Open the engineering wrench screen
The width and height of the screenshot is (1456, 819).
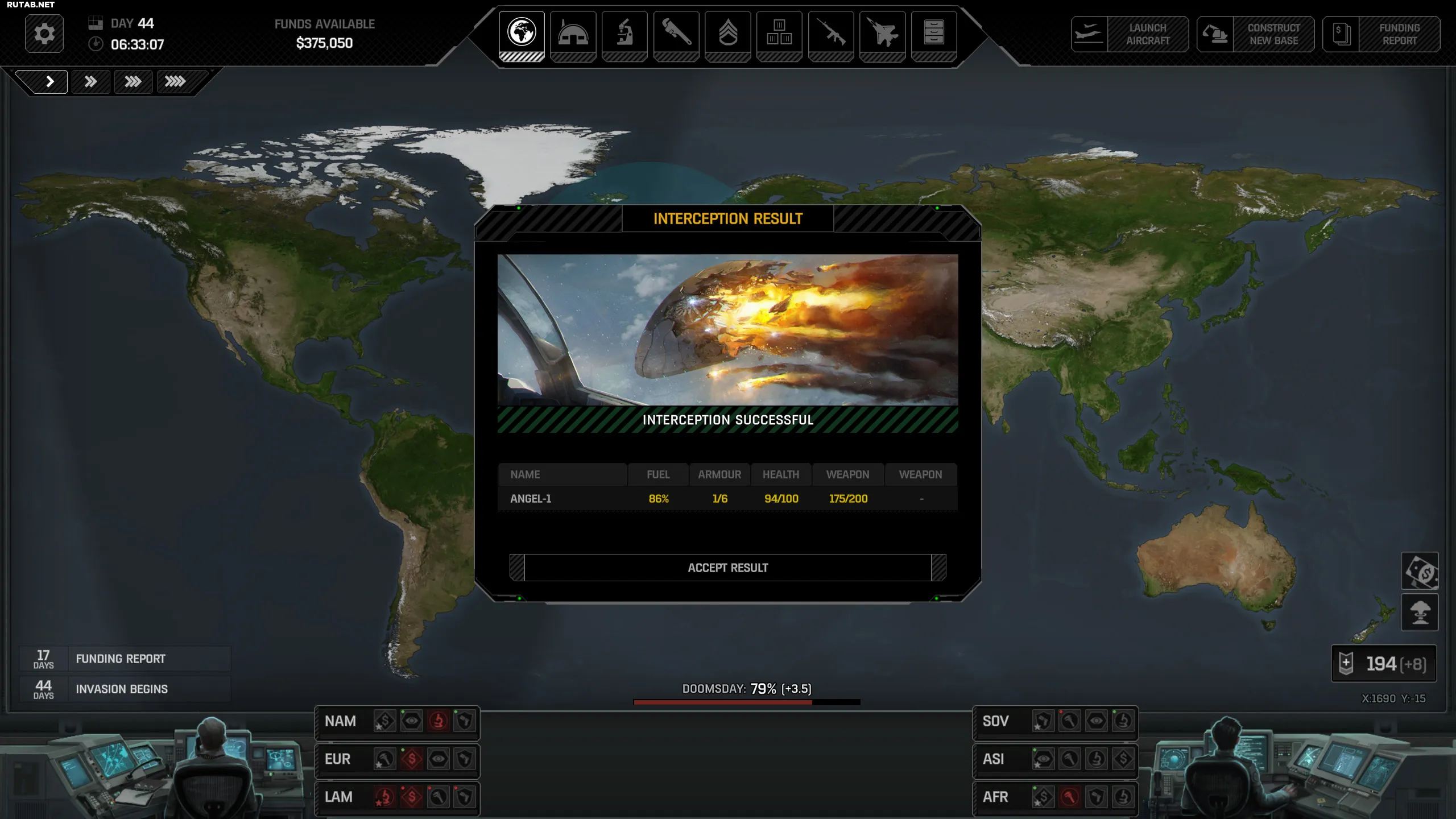tap(676, 34)
